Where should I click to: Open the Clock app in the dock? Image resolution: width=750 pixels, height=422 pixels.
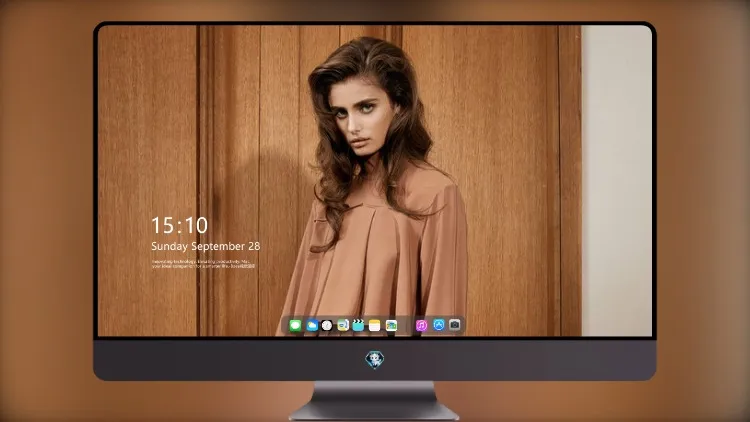pos(327,326)
